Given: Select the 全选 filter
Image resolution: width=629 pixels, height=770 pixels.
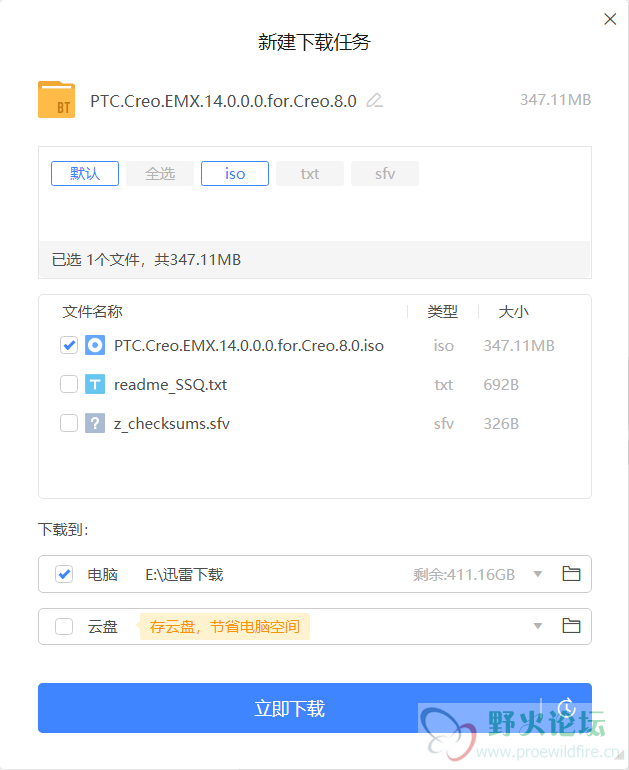Looking at the screenshot, I should click(160, 173).
